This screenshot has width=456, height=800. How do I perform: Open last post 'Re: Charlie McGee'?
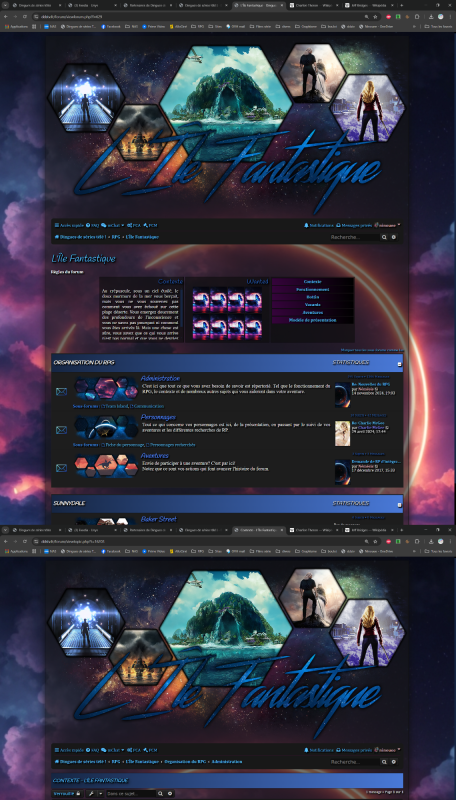click(x=368, y=422)
